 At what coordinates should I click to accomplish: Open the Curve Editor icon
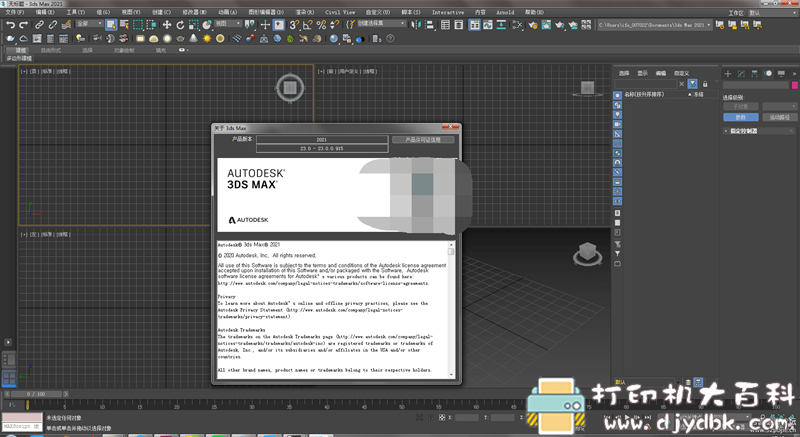[488, 24]
